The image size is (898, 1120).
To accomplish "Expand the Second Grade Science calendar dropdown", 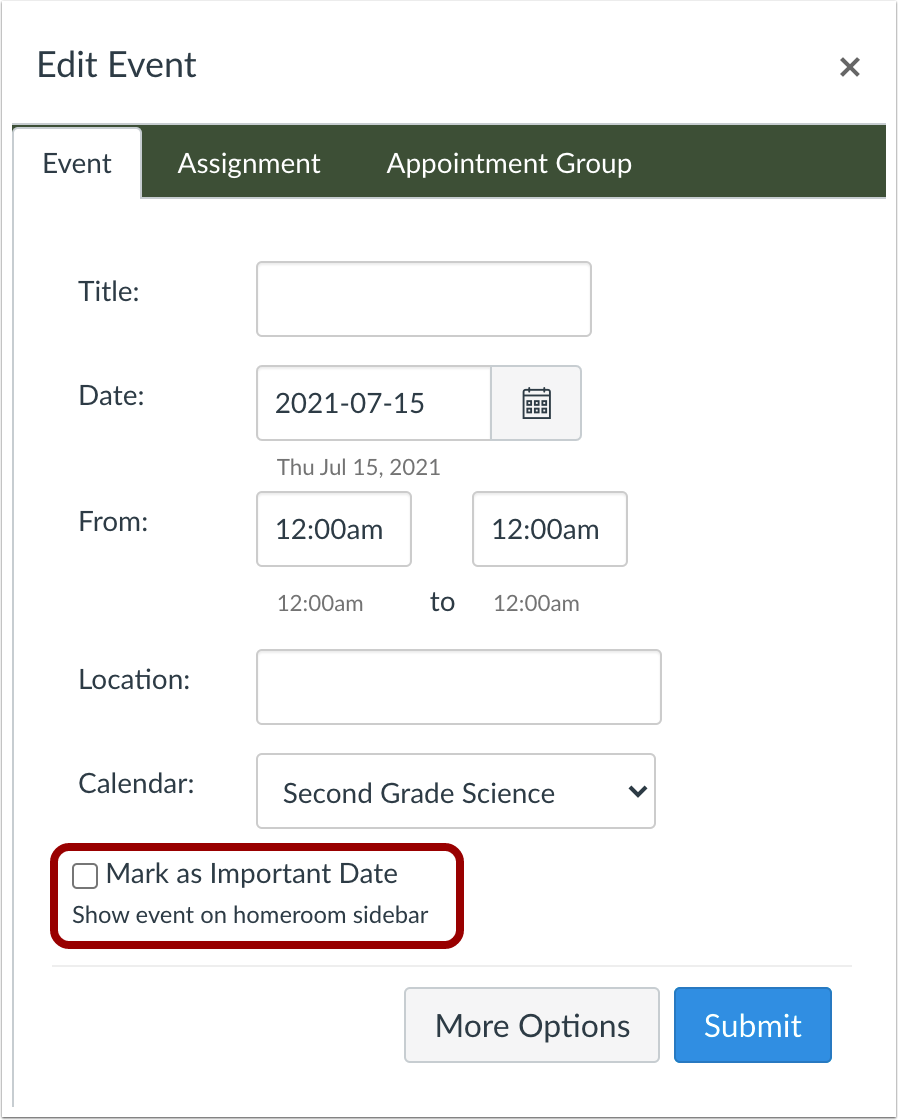I will click(455, 792).
